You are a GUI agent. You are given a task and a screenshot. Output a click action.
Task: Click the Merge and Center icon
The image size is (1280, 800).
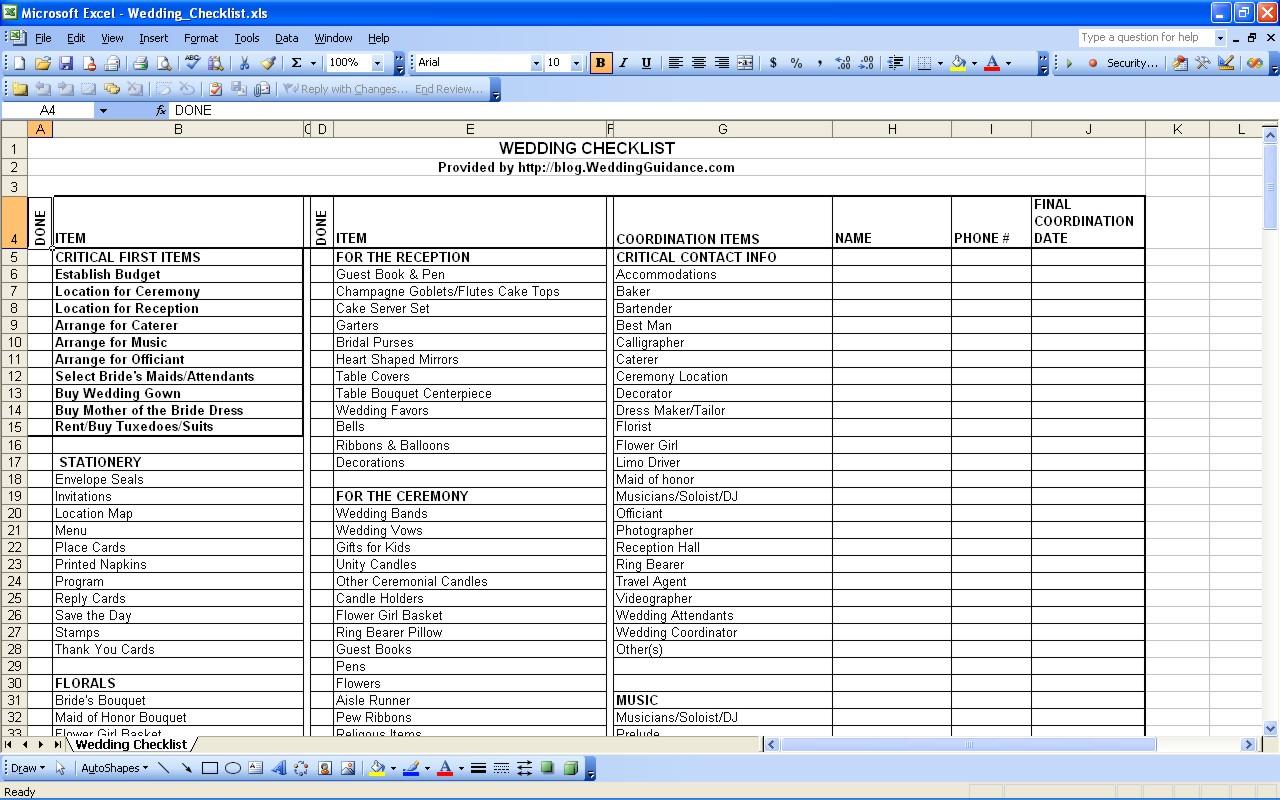(745, 63)
